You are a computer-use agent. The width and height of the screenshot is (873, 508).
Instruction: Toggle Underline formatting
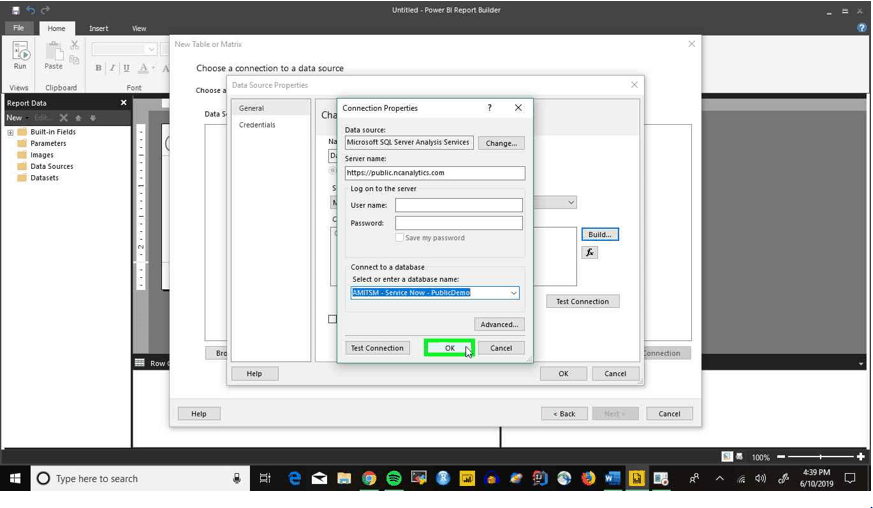point(126,68)
